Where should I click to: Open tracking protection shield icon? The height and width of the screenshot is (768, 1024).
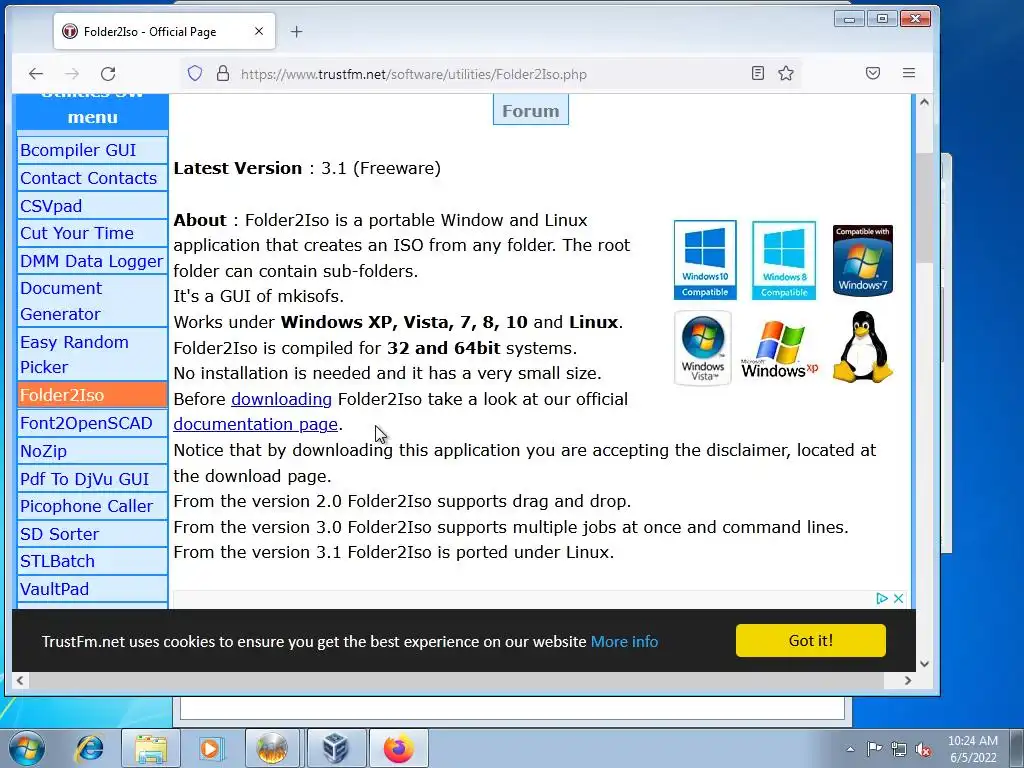tap(195, 73)
